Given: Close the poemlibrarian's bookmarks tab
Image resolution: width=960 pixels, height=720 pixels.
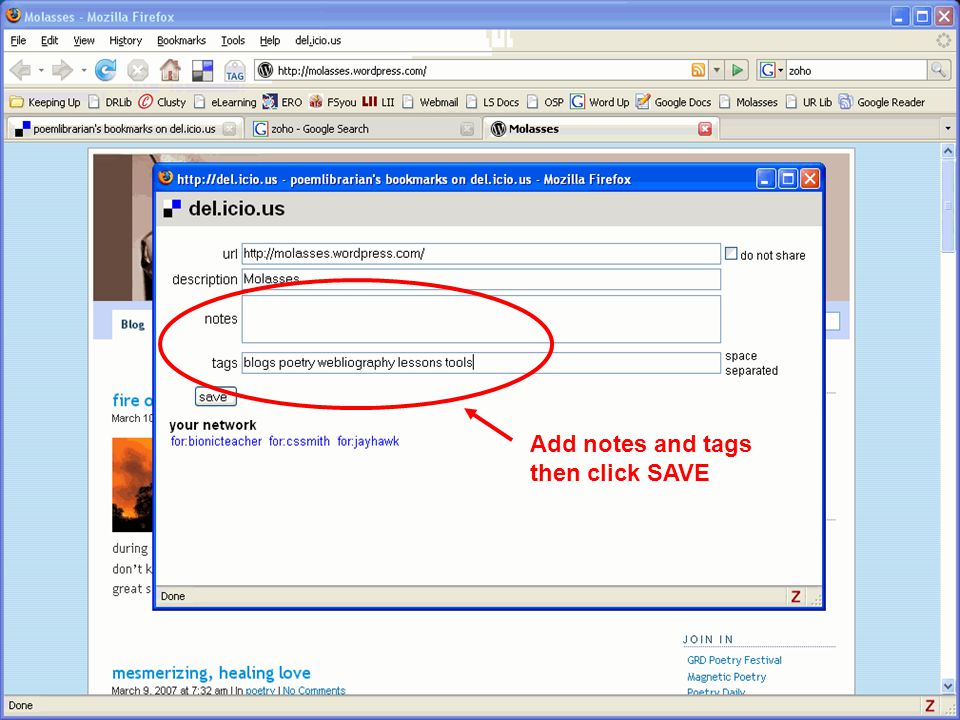Looking at the screenshot, I should click(228, 129).
